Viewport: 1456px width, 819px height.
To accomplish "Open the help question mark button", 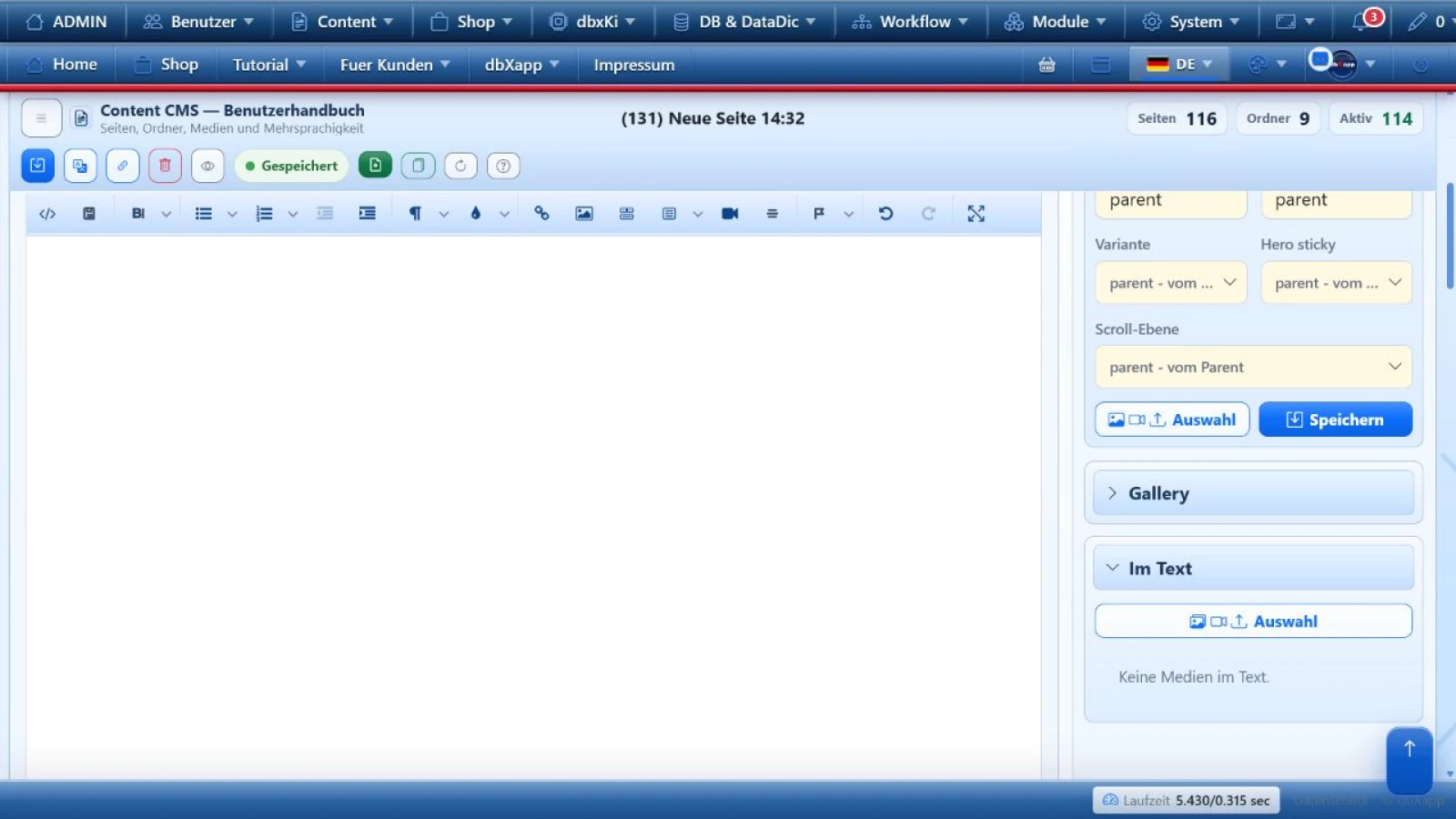I will point(503,166).
